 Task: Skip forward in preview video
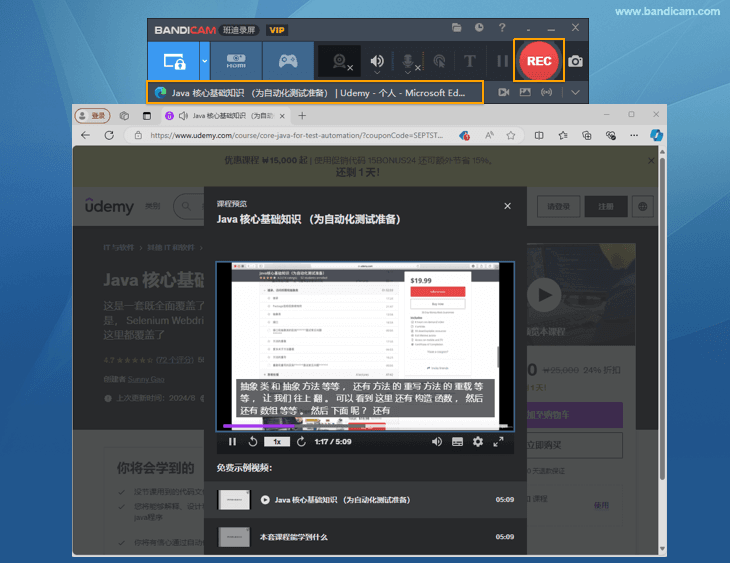[x=301, y=441]
